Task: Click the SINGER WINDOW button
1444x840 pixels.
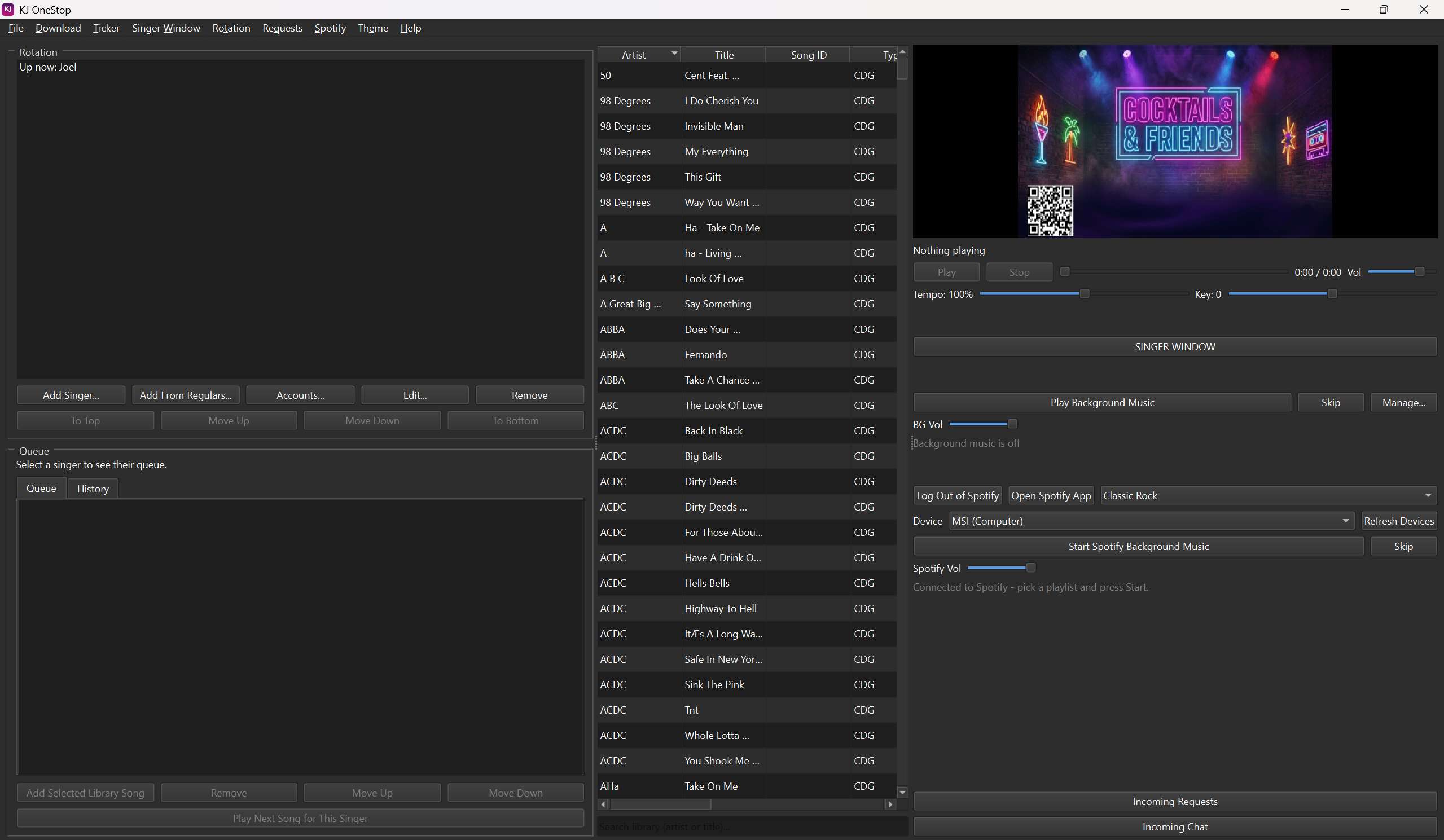Action: click(1175, 346)
